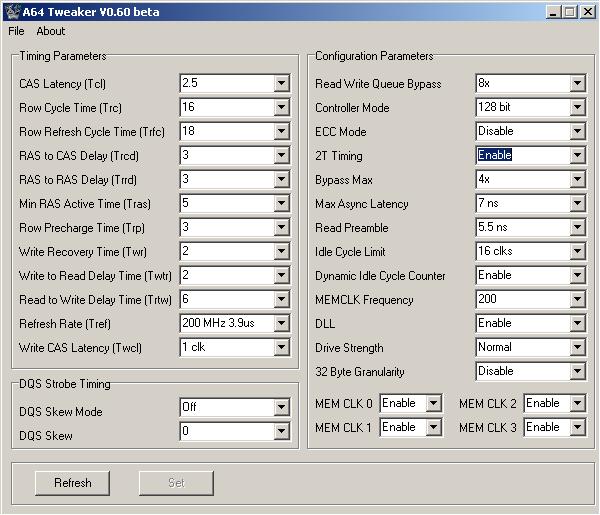Expand the 2T Timing dropdown
Screen dimensions: 600x515
tap(577, 155)
